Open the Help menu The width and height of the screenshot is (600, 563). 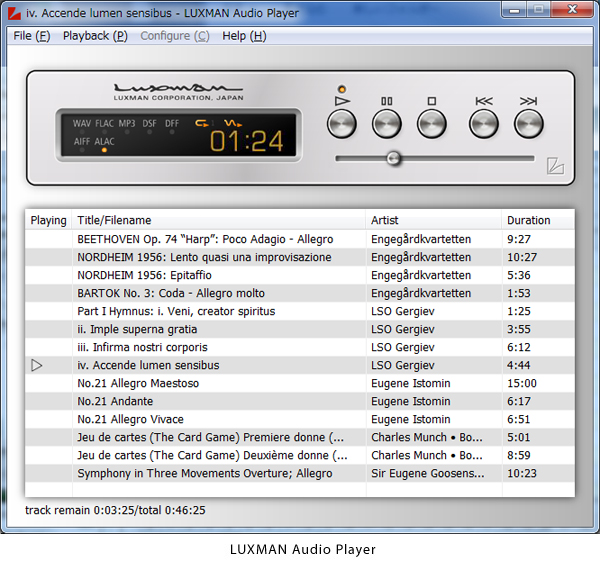(x=244, y=36)
